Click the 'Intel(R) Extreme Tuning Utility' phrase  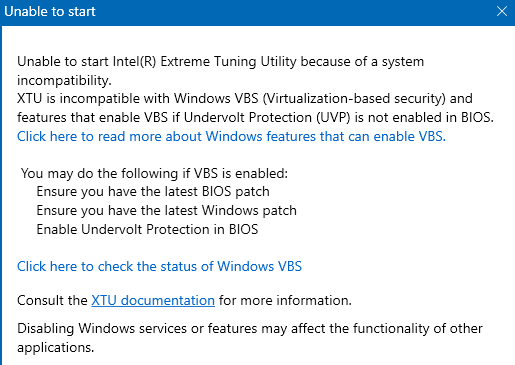pyautogui.click(x=204, y=62)
